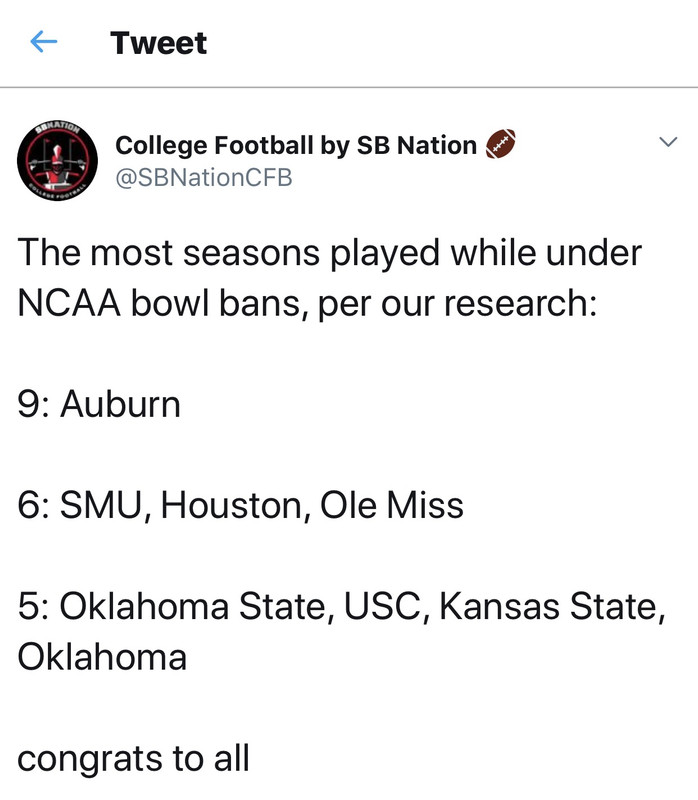
Task: Open the SB Nation profile picture
Action: 56,163
